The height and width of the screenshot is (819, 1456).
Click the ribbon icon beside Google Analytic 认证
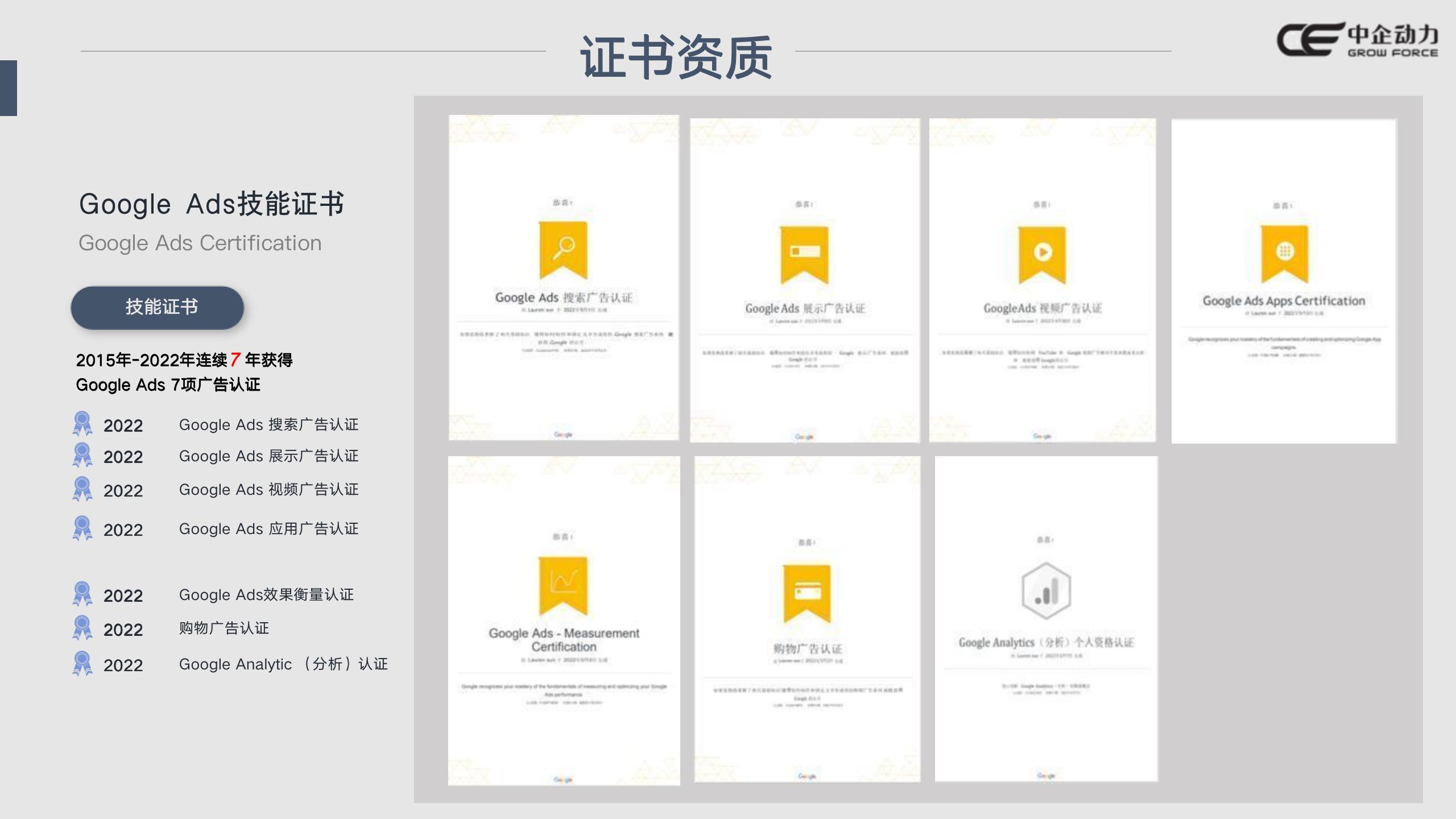[x=82, y=663]
